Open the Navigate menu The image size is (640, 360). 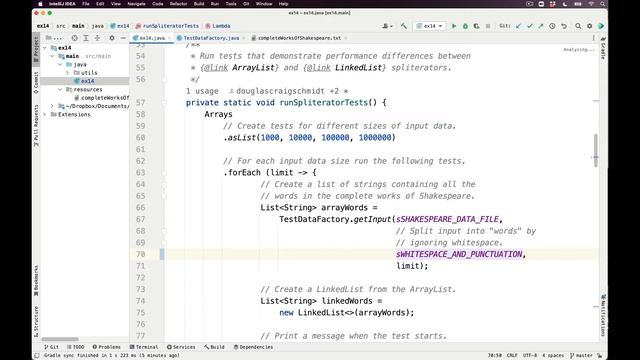click(136, 4)
